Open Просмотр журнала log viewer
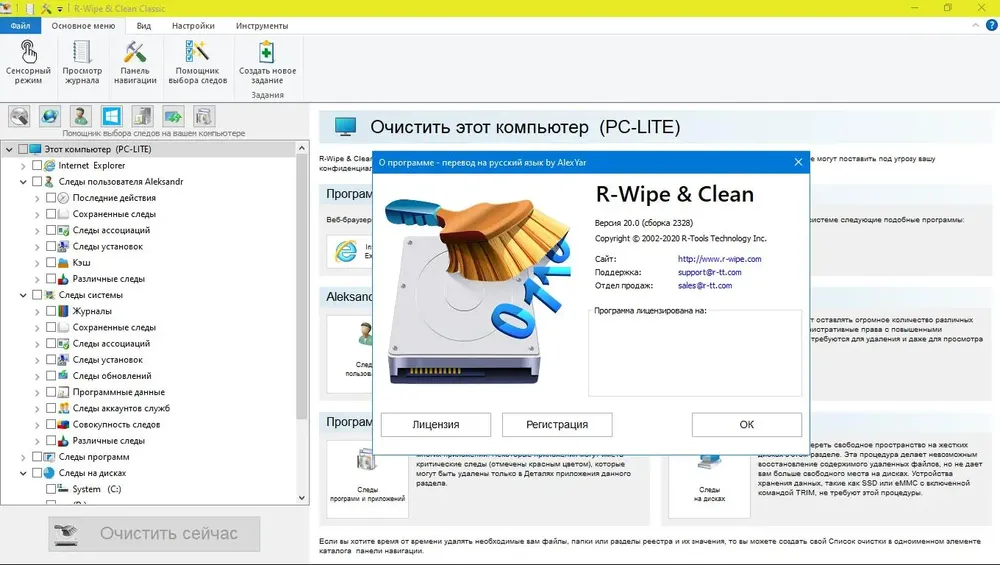Viewport: 1000px width, 565px height. coord(82,62)
